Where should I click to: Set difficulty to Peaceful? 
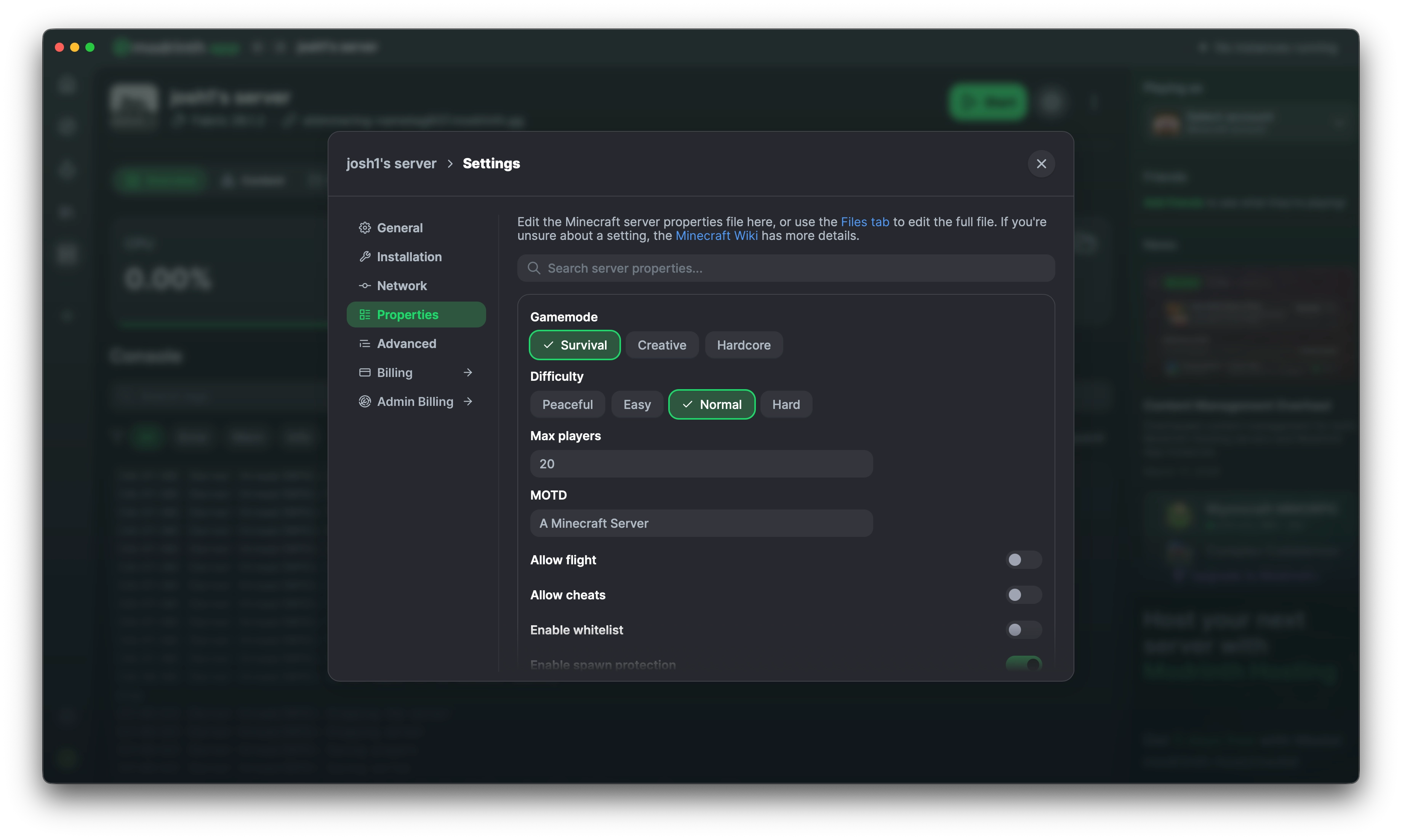(567, 404)
